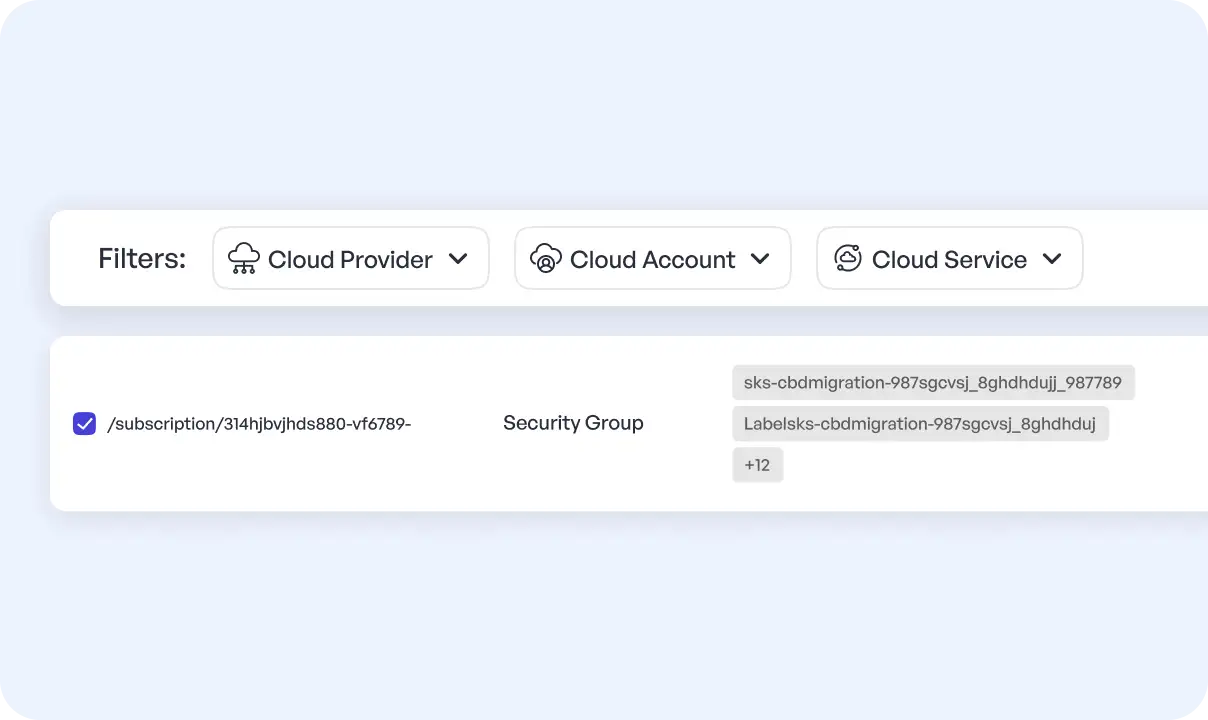
Task: Click the Filters: label
Action: [x=142, y=258]
